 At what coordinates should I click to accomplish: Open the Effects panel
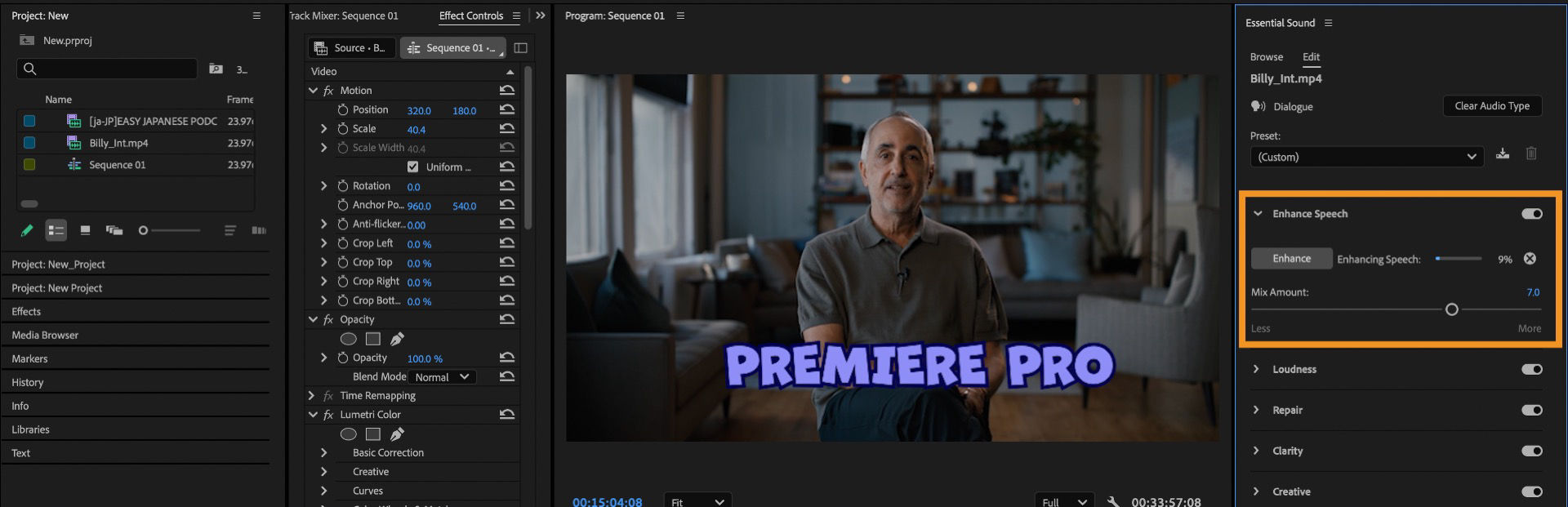tap(26, 311)
